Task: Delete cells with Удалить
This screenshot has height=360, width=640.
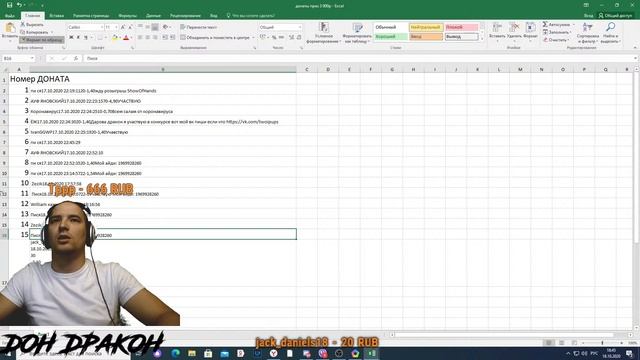Action: click(x=514, y=31)
